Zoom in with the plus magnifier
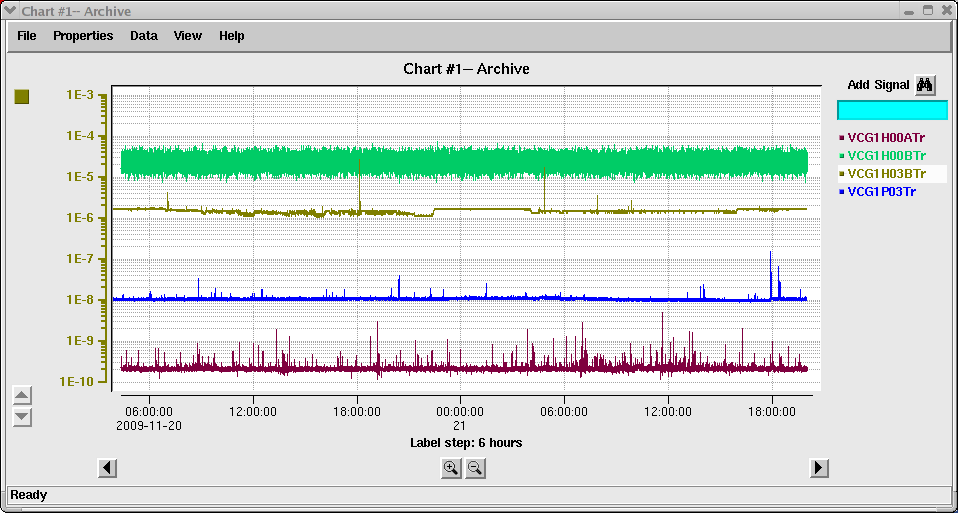The height and width of the screenshot is (513, 958). pyautogui.click(x=452, y=468)
